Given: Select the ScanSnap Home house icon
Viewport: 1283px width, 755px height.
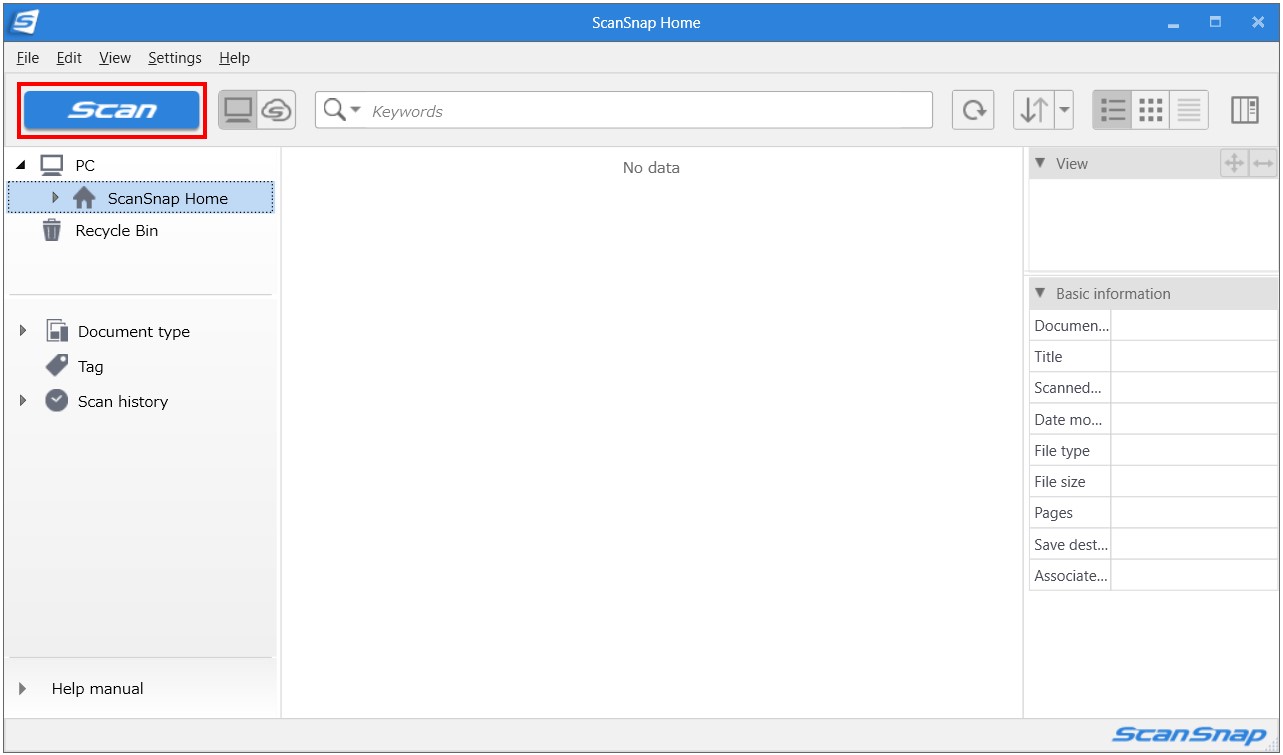Looking at the screenshot, I should coord(84,198).
